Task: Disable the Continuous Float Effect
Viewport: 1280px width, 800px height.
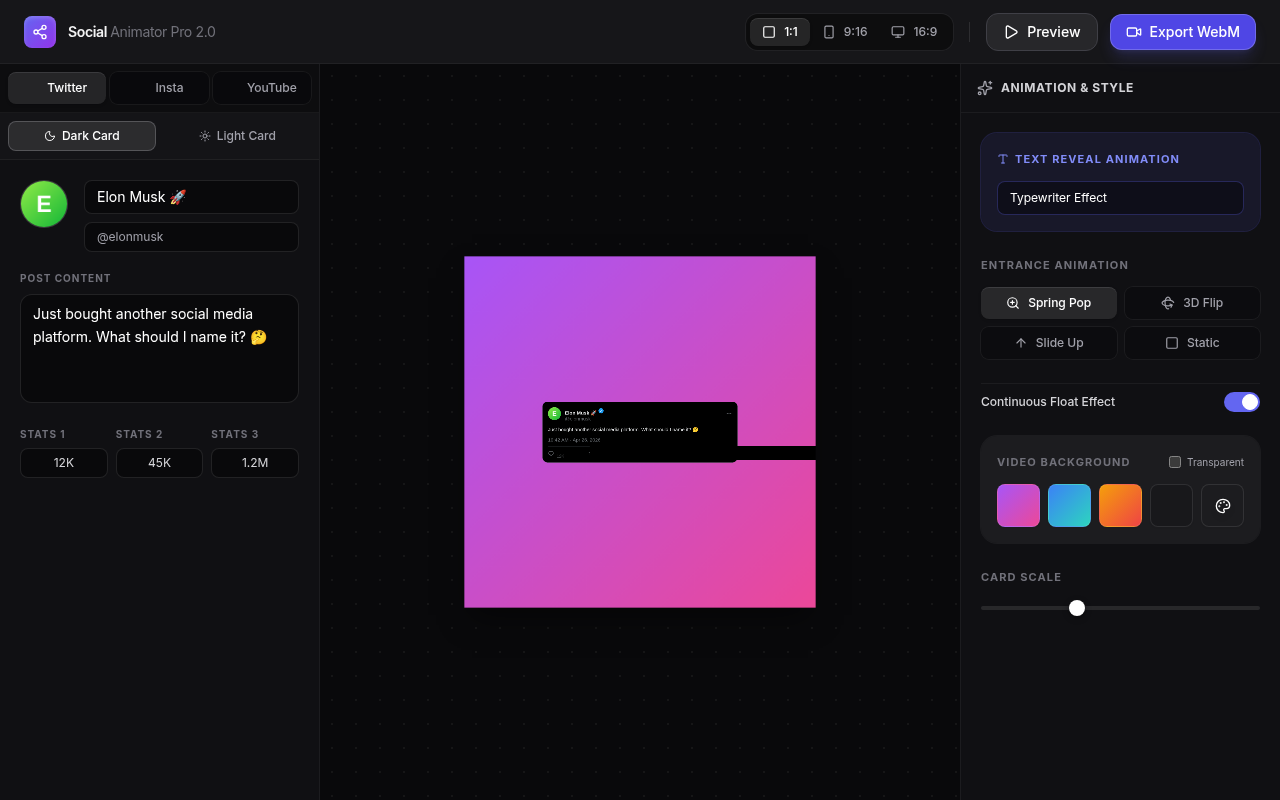Action: tap(1241, 401)
